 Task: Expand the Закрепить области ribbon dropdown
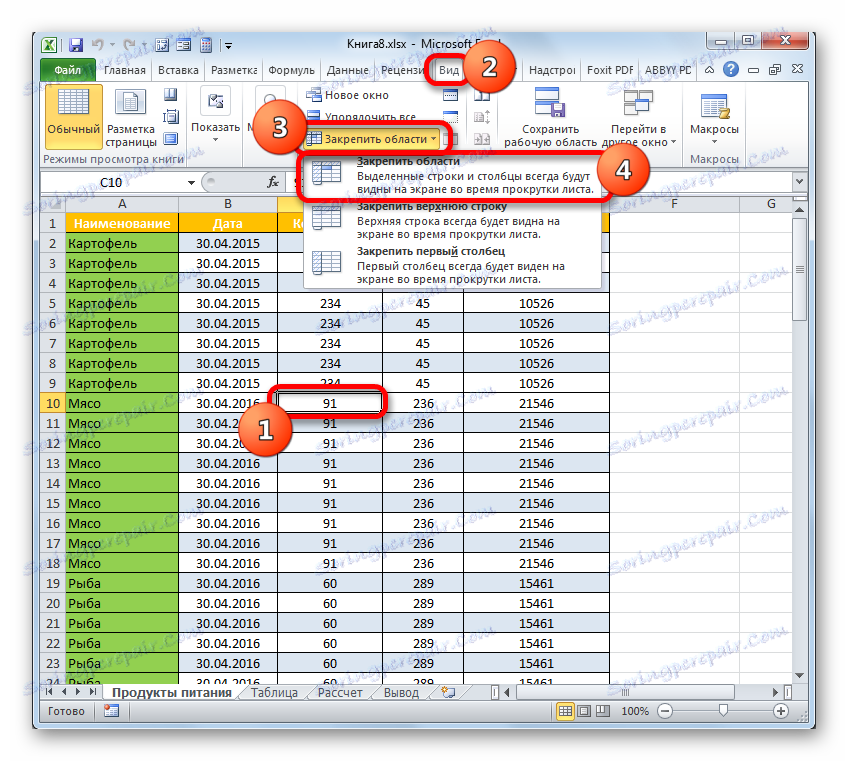point(374,139)
